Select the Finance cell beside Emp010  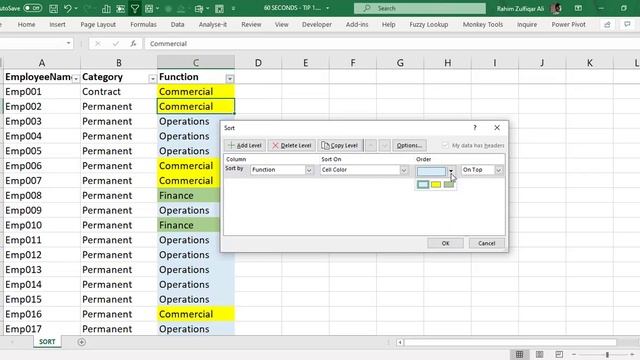(188, 225)
